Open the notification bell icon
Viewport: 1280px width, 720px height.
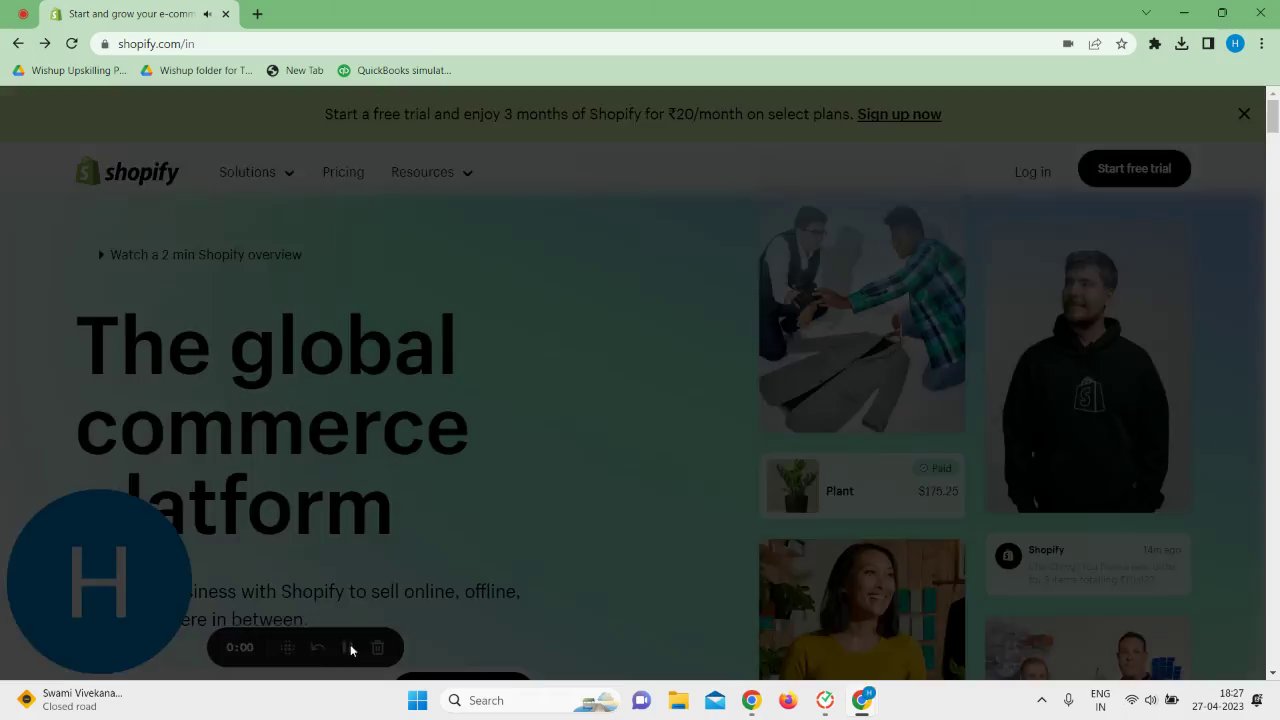click(1257, 701)
